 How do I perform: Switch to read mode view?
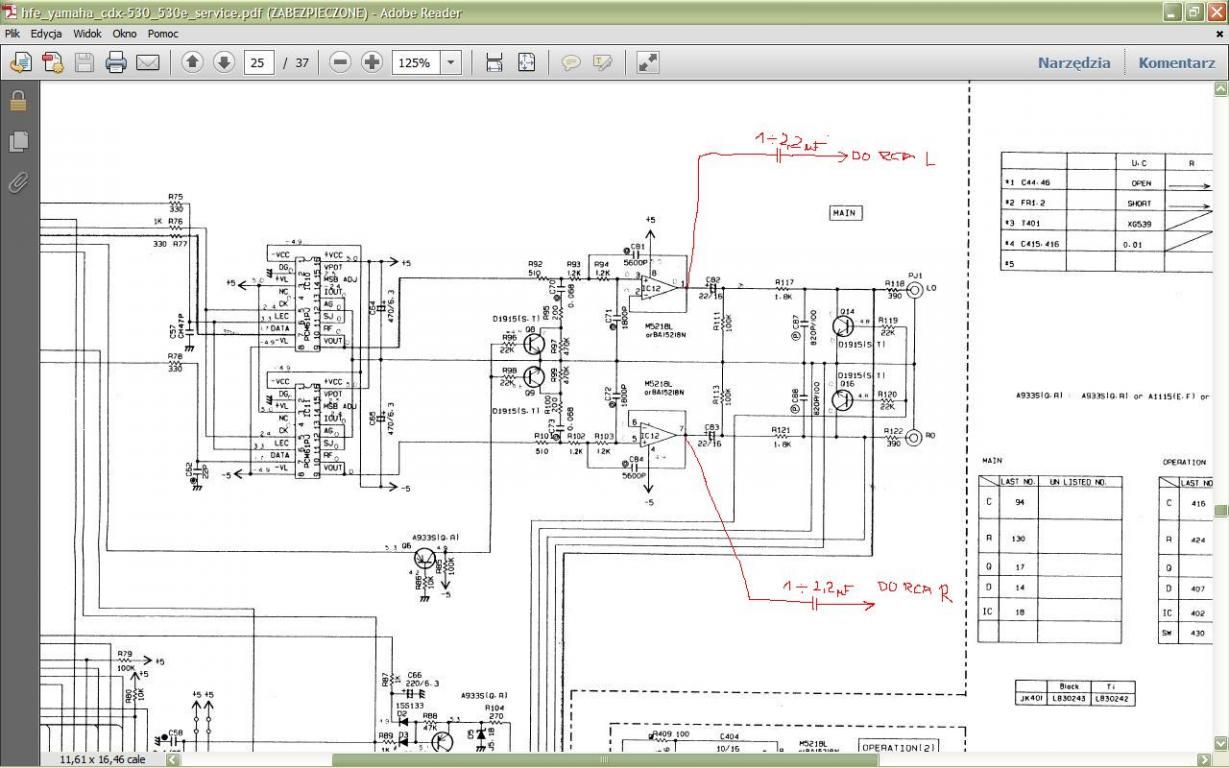[x=648, y=63]
